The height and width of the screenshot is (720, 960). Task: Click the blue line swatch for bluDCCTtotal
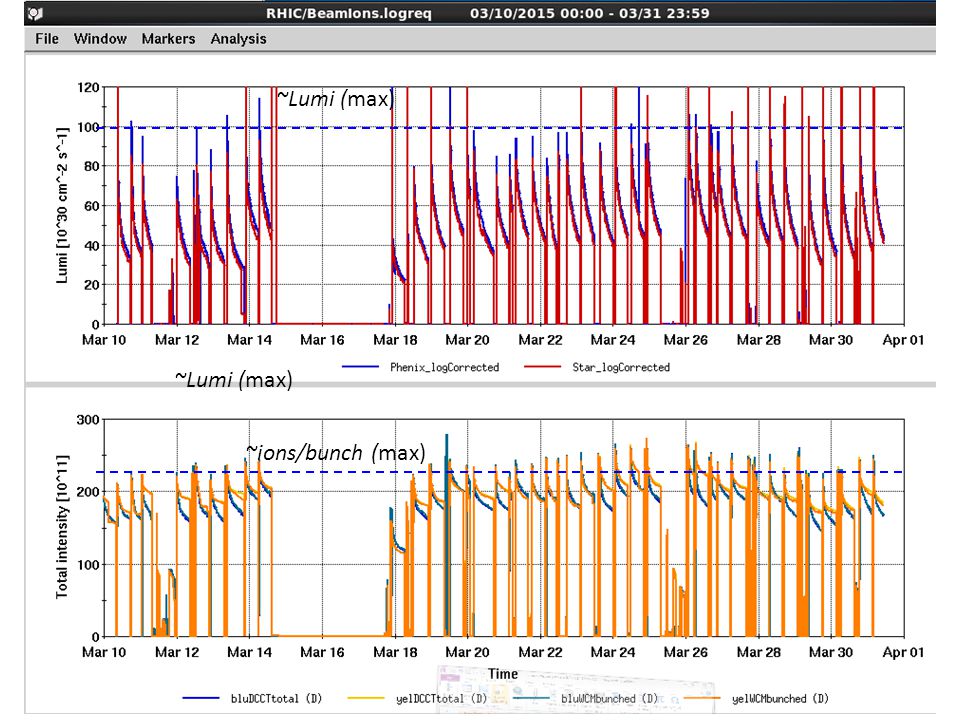click(201, 698)
